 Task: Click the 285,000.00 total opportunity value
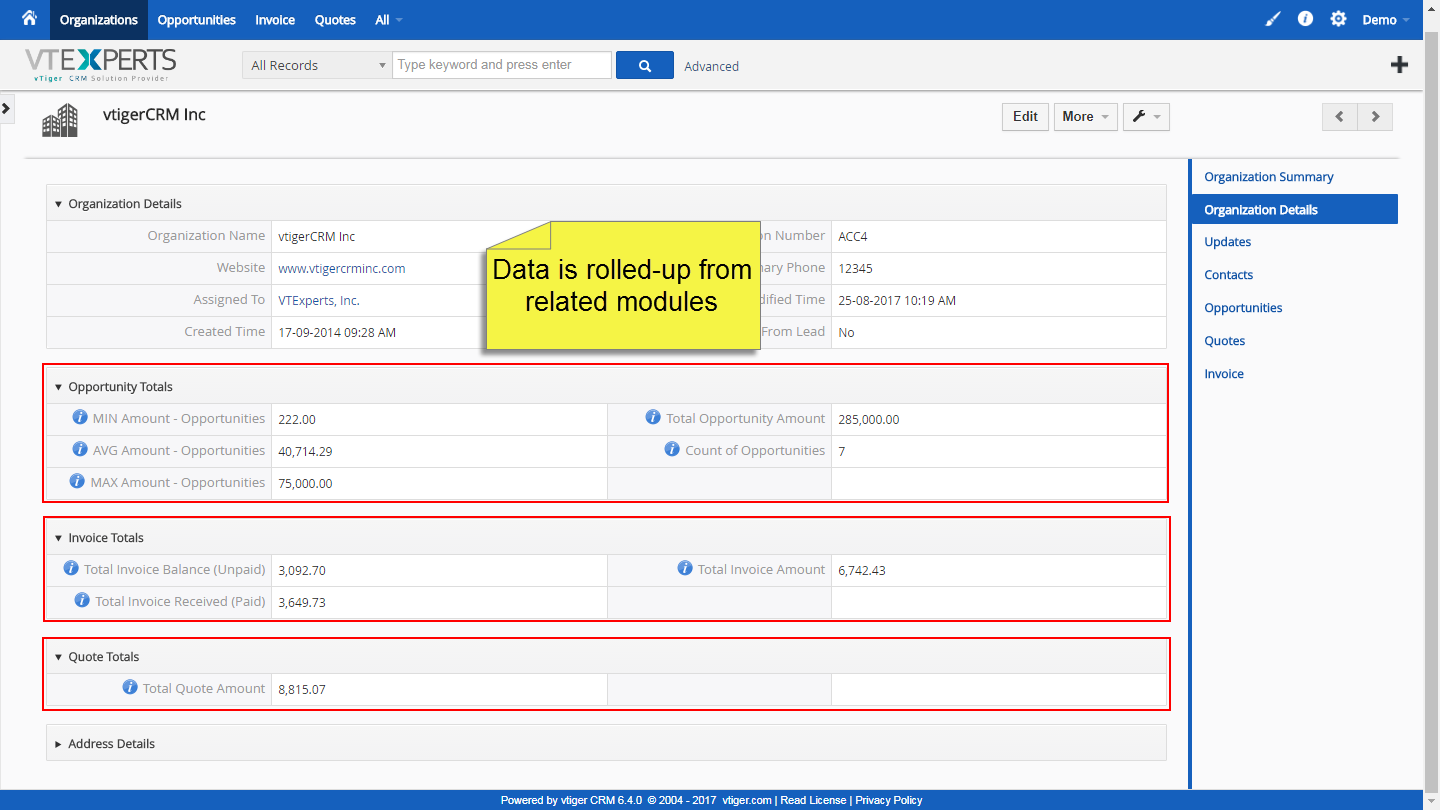pos(869,420)
